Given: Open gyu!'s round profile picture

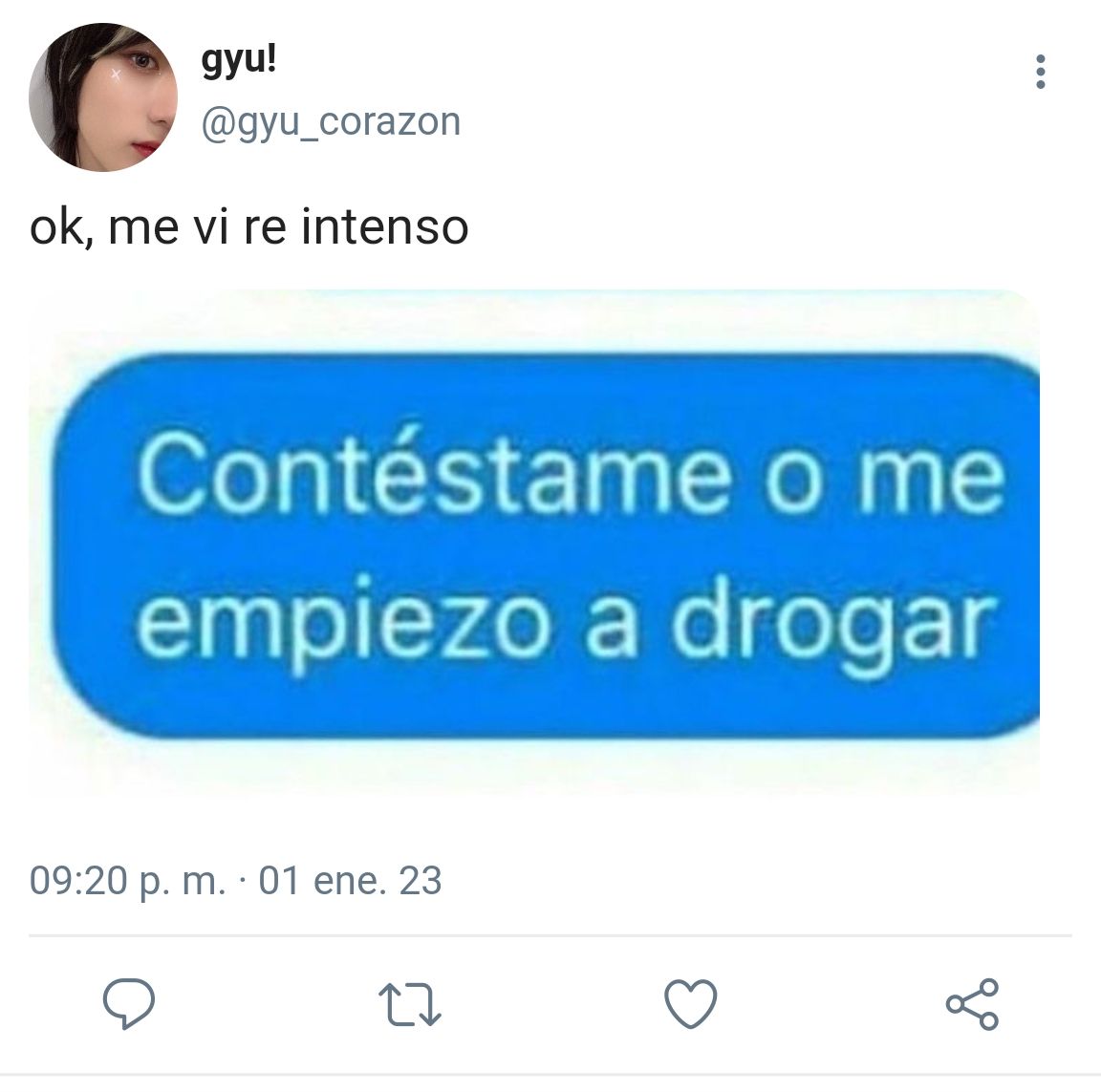Looking at the screenshot, I should [x=103, y=97].
